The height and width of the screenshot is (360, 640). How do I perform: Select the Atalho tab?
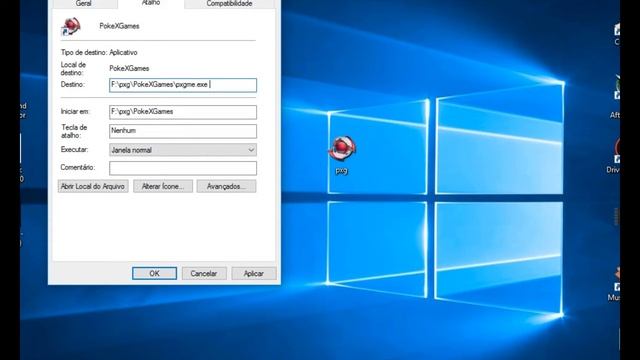pos(151,3)
